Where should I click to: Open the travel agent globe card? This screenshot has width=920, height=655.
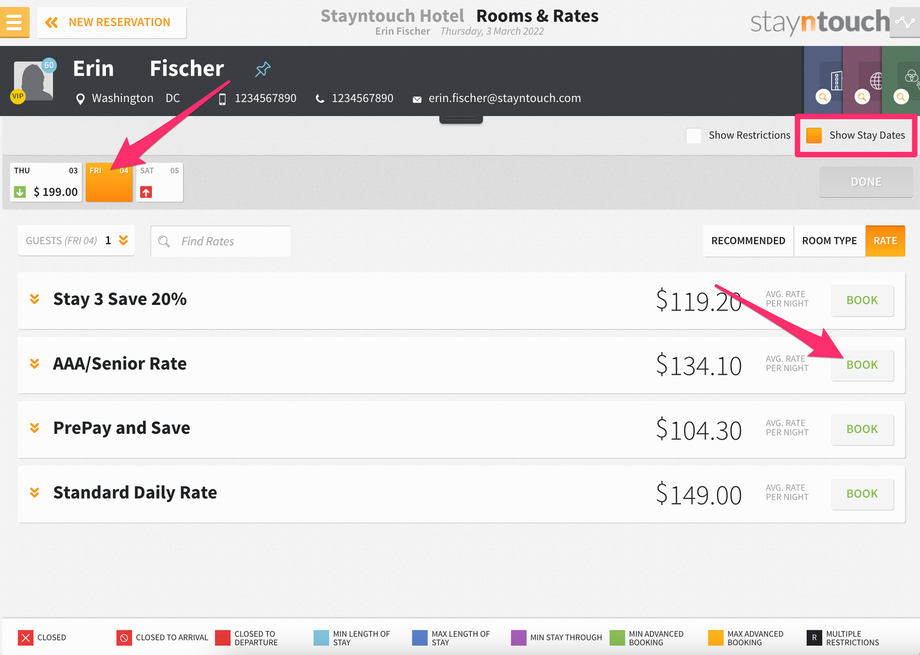tap(862, 80)
